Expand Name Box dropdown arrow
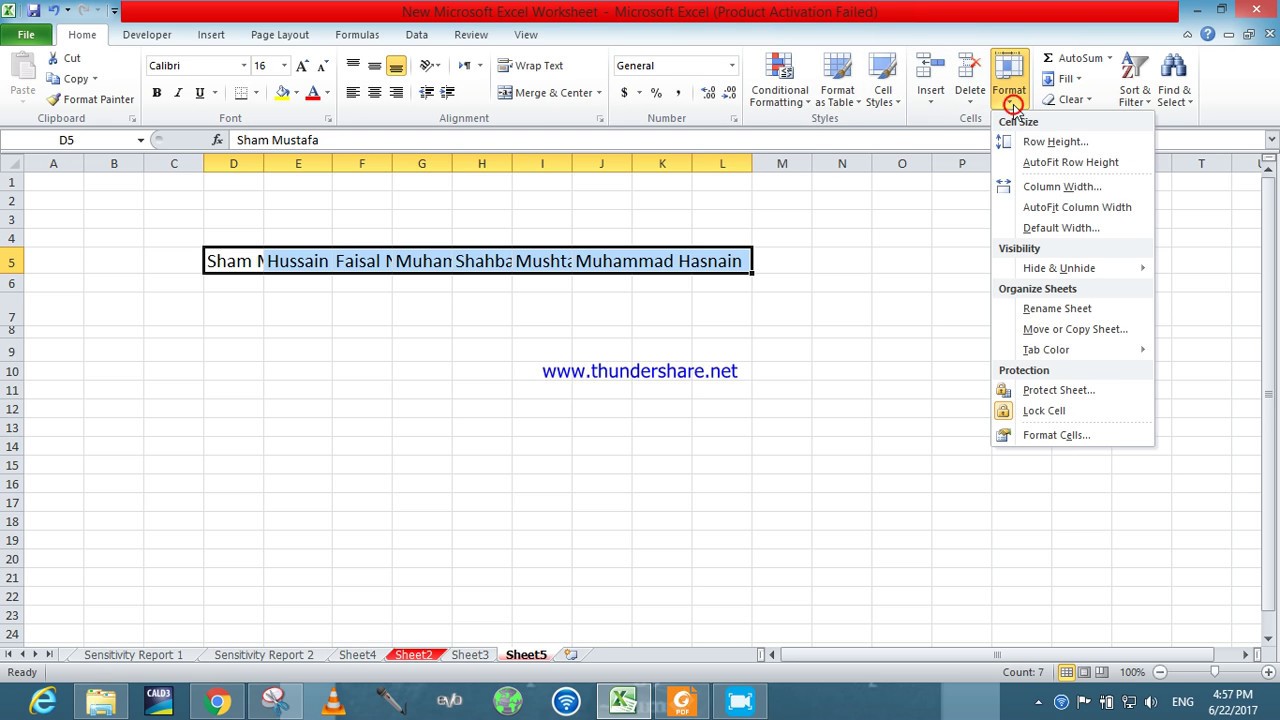1280x720 pixels. point(140,140)
